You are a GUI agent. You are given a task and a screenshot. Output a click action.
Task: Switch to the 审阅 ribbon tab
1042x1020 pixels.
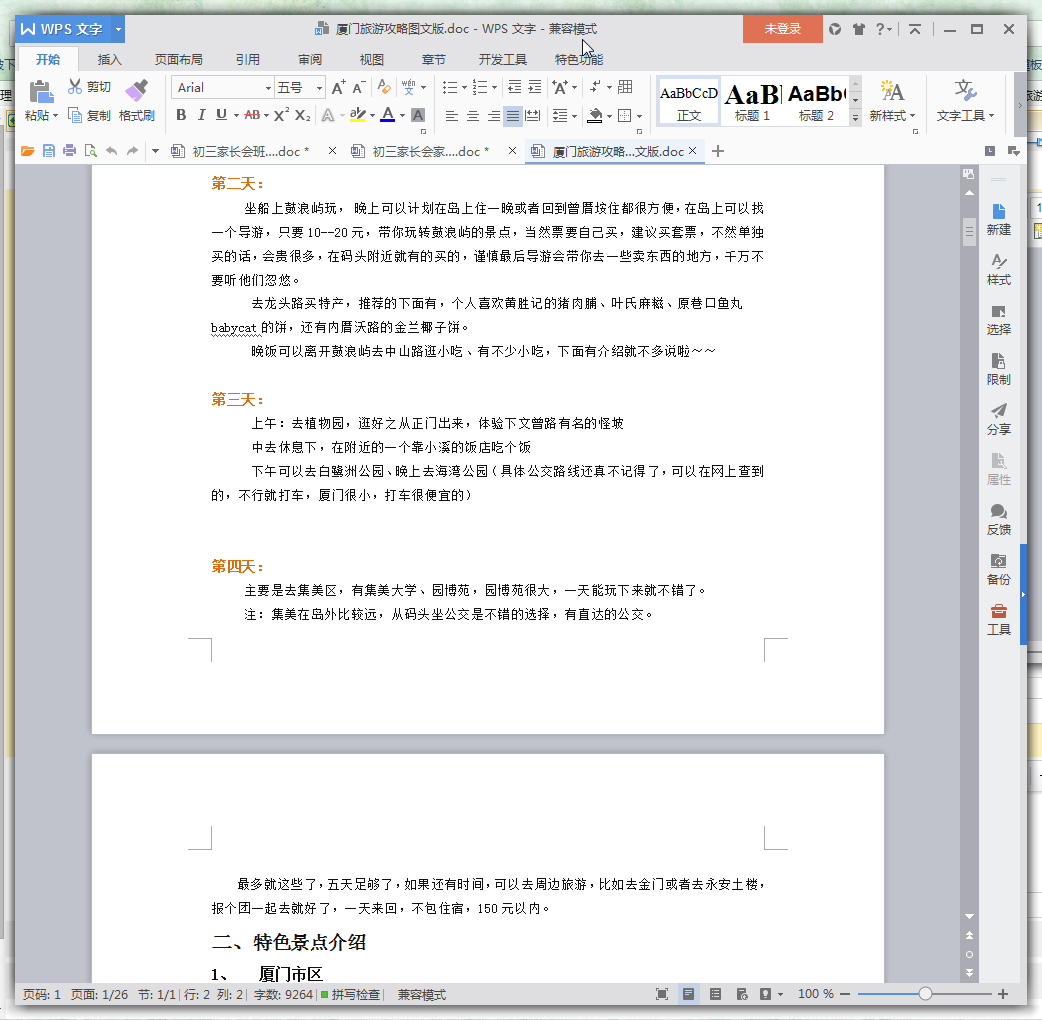pos(310,60)
